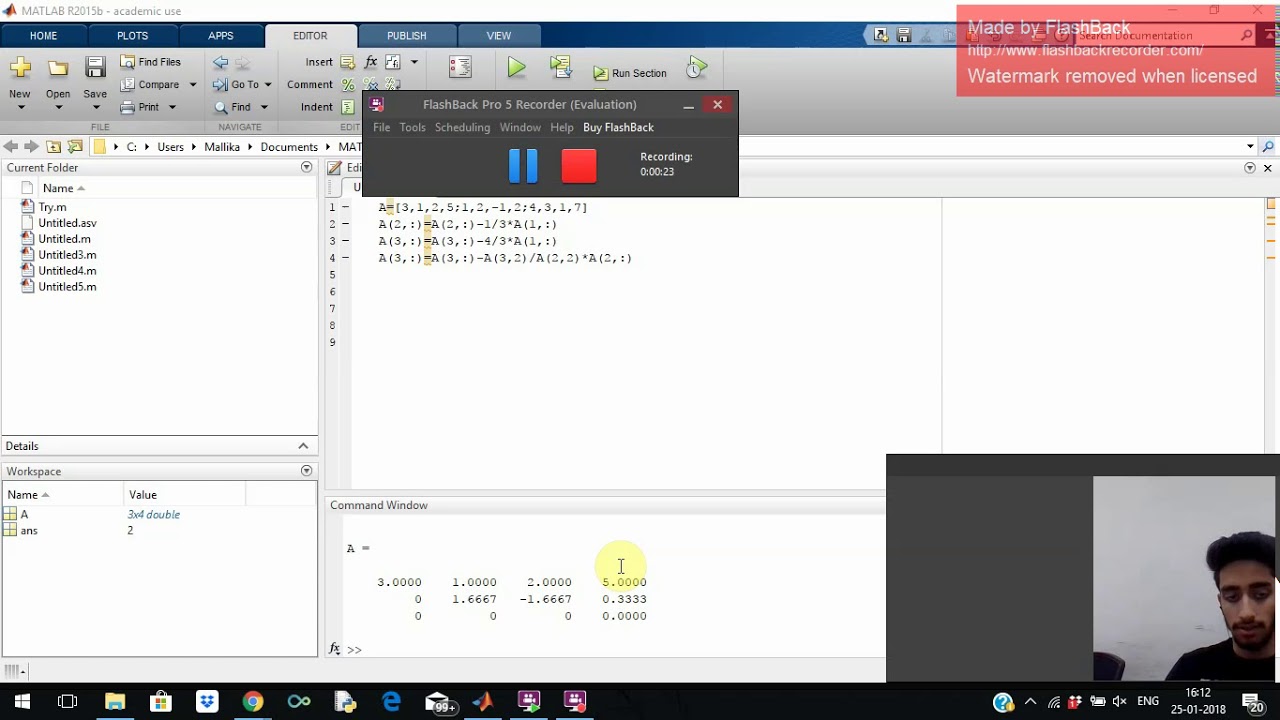This screenshot has height=720, width=1280.
Task: Select variable A in Workspace
Action: coord(24,514)
